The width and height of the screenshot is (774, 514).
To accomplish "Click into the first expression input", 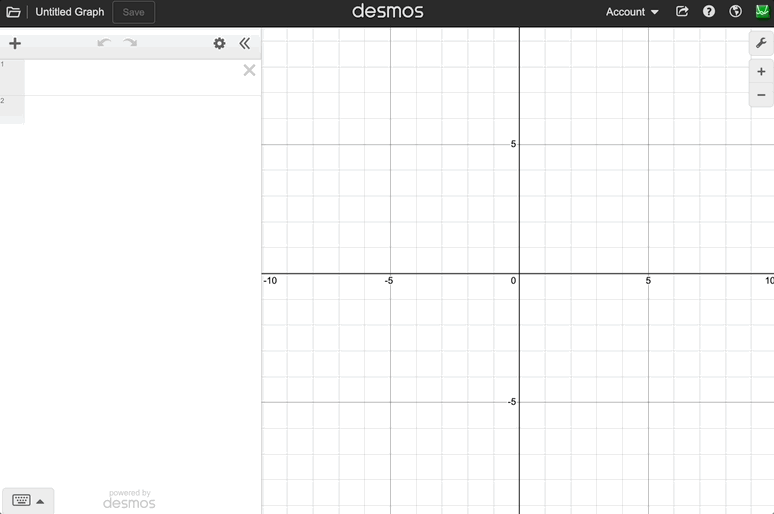I will (130, 77).
